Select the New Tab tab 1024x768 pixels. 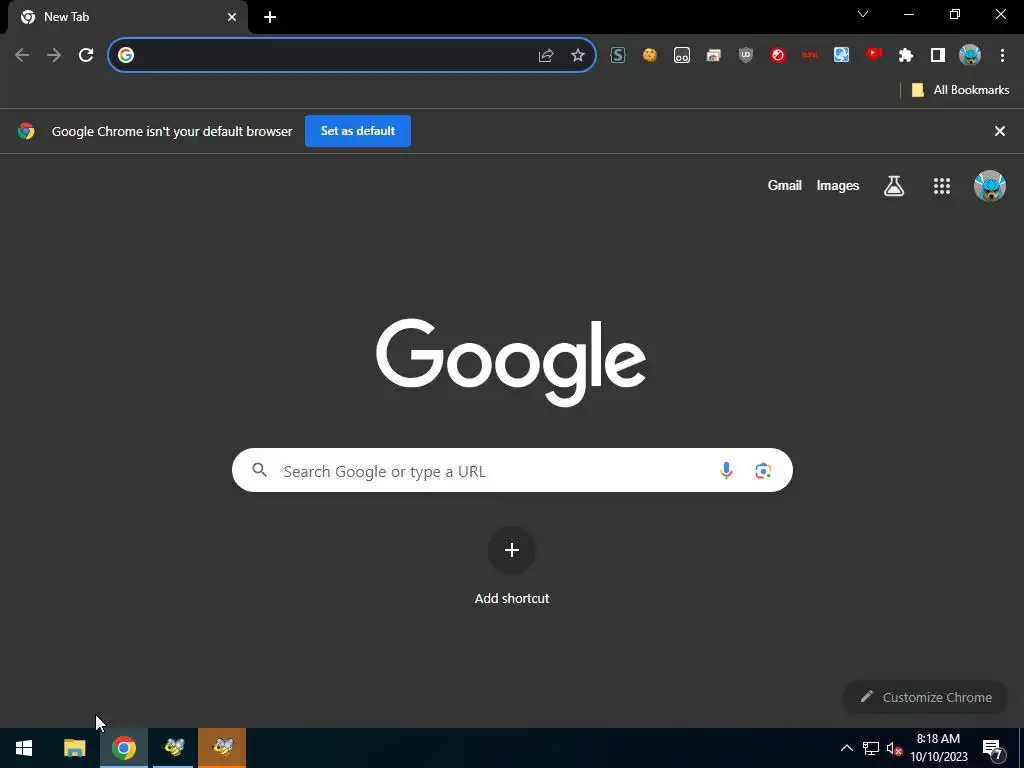(127, 17)
